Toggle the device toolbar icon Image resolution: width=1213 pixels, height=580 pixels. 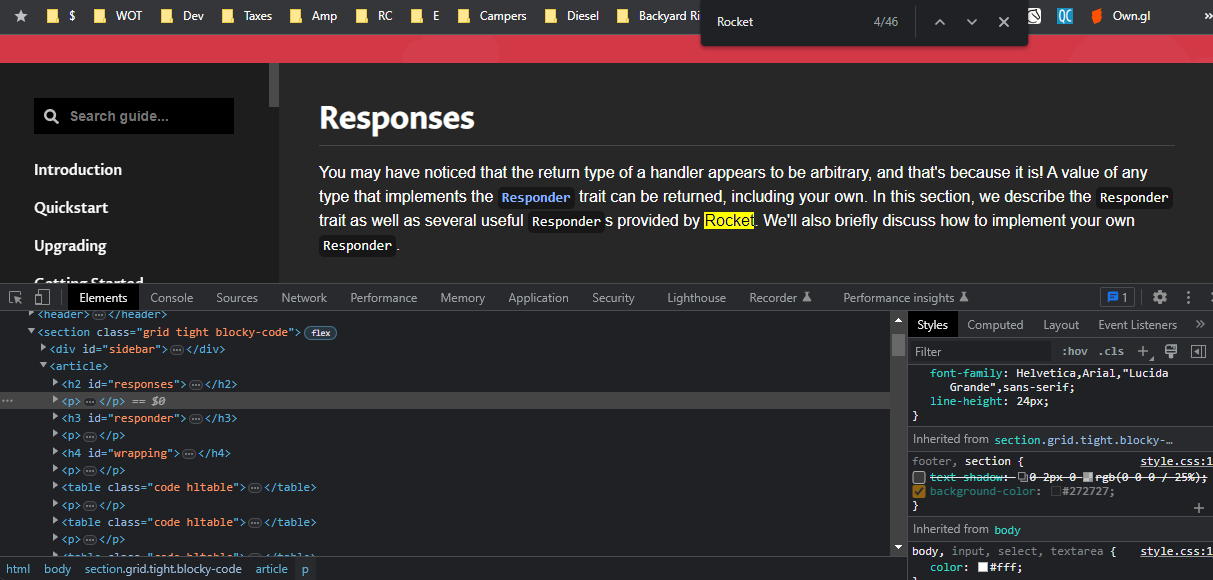tap(41, 297)
